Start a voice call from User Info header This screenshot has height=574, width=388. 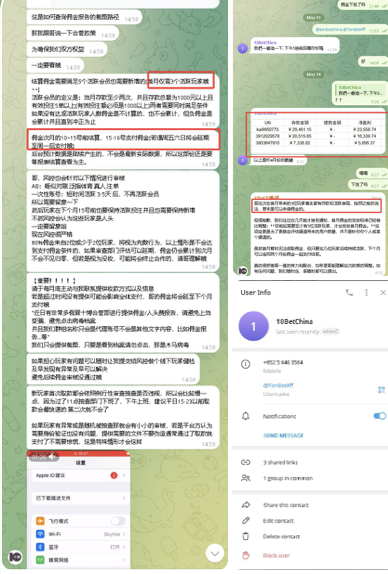click(x=349, y=292)
